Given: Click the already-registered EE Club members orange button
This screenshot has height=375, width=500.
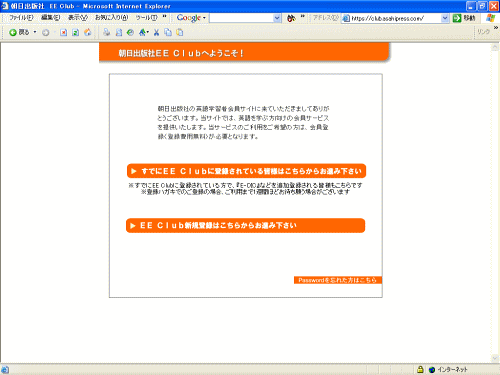Looking at the screenshot, I should click(246, 171).
